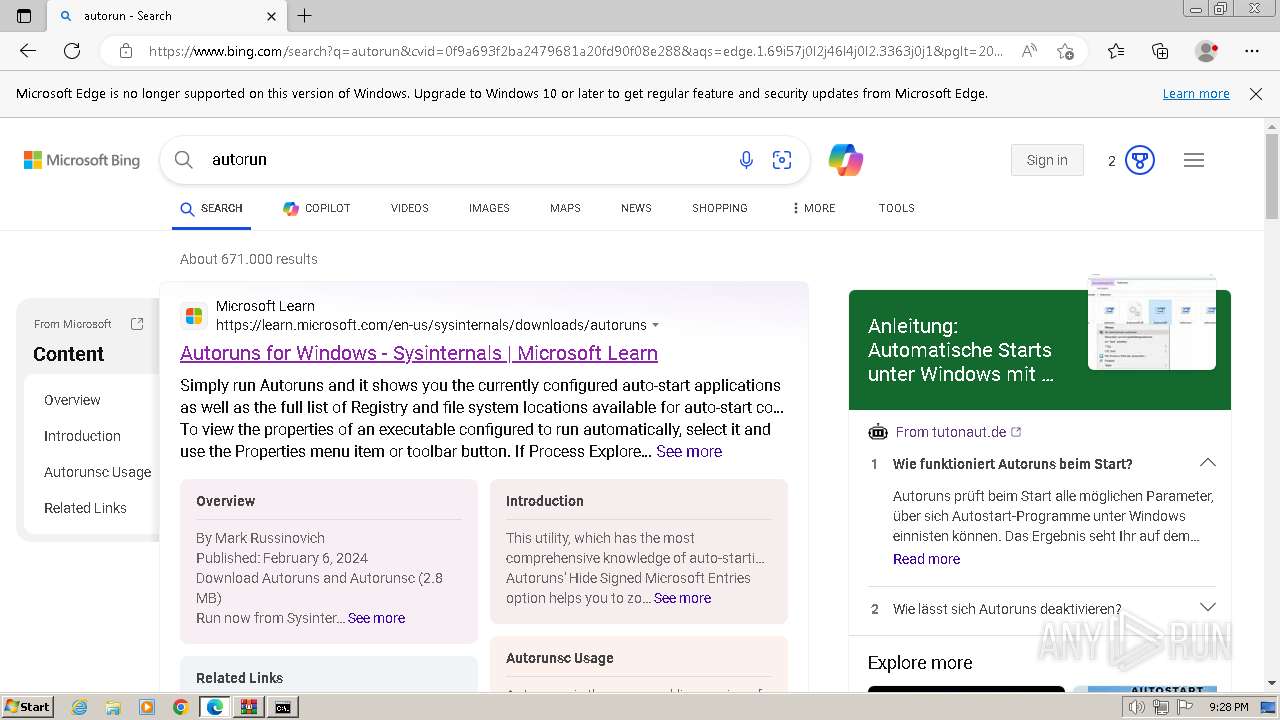Switch to the SHOPPING tab

[x=720, y=208]
